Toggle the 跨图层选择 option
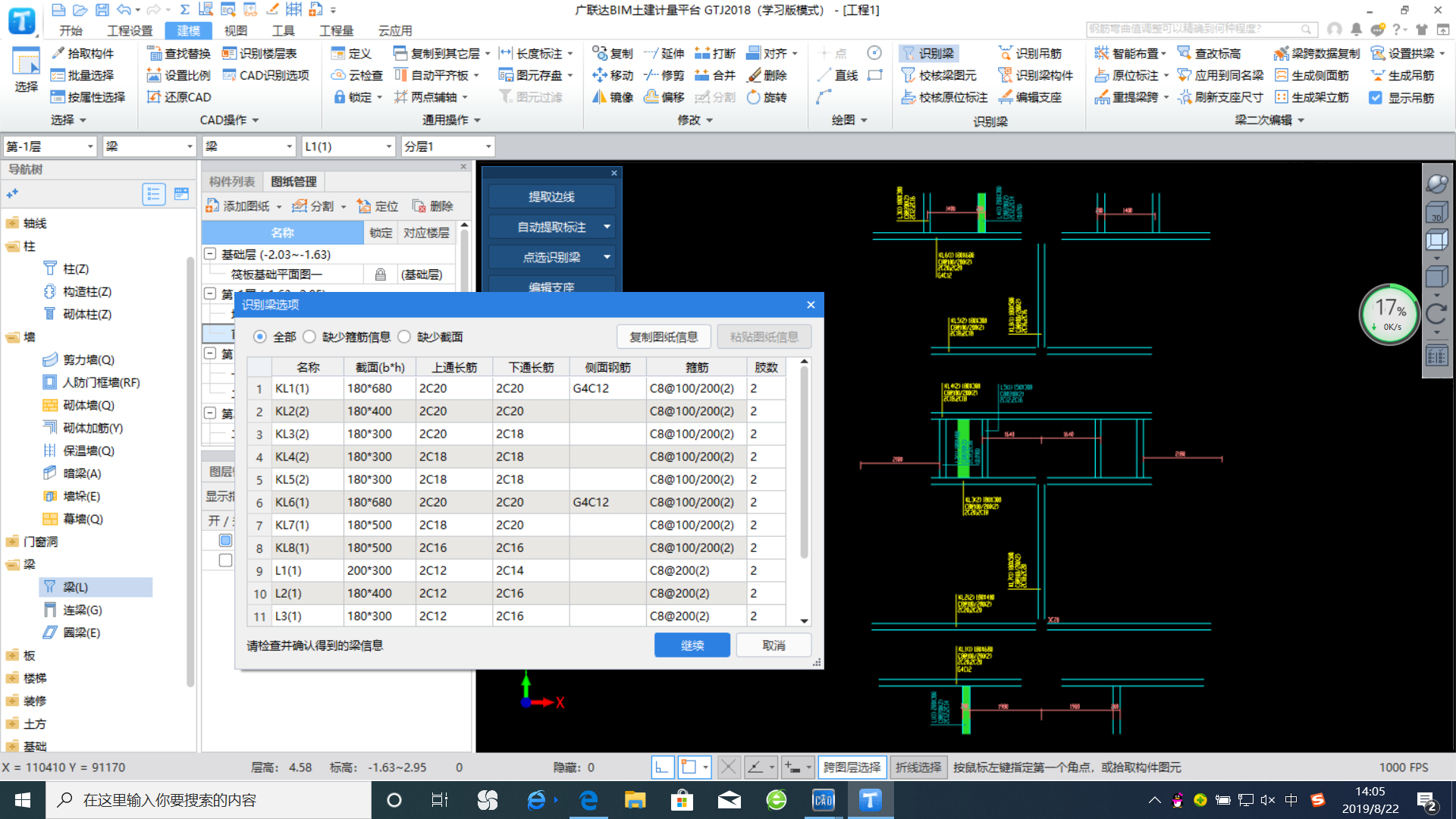Screen dimensions: 1456x819 [852, 767]
